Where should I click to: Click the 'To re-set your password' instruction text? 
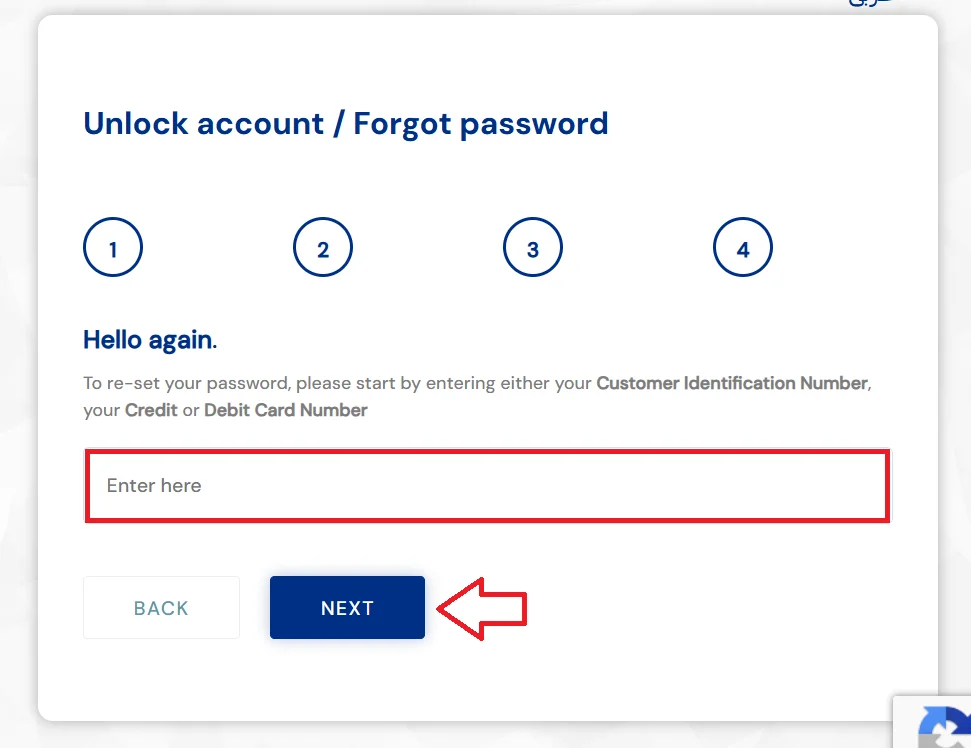(186, 383)
